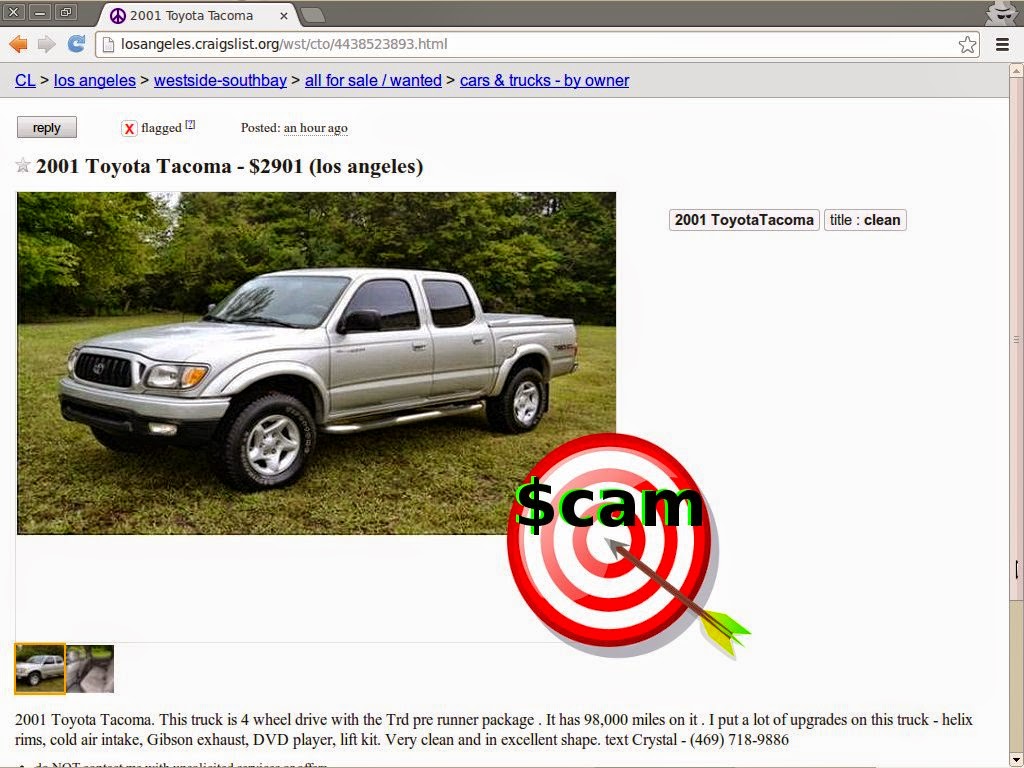Click the browser back arrow
Screen dimensions: 1024x768
18,44
